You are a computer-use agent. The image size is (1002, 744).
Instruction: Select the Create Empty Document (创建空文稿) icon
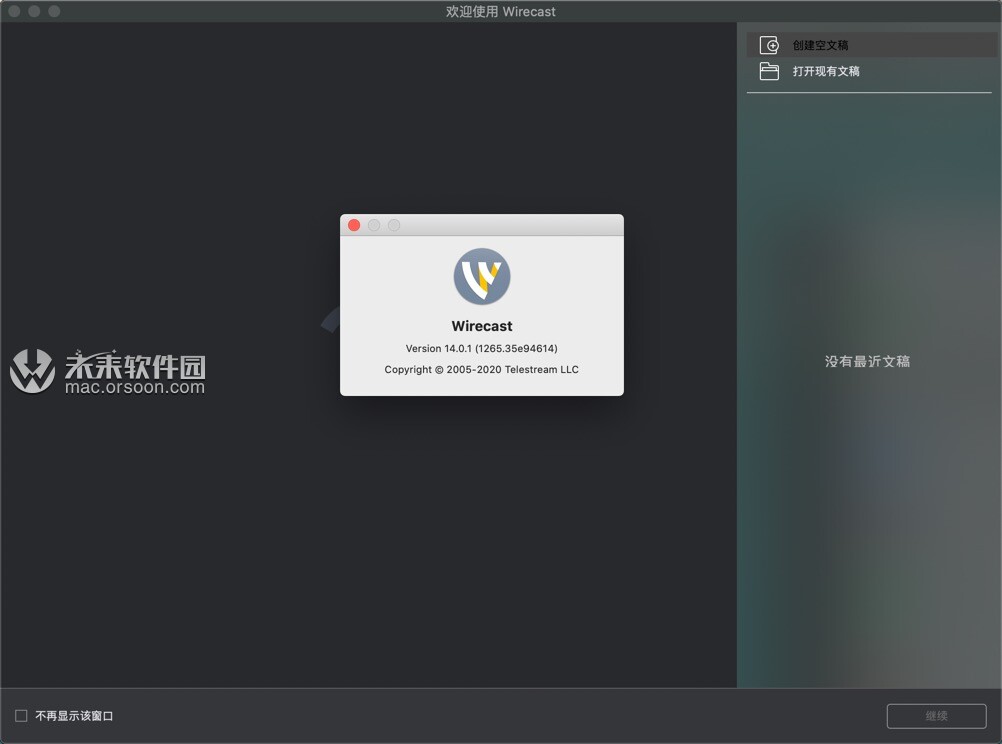pos(769,44)
